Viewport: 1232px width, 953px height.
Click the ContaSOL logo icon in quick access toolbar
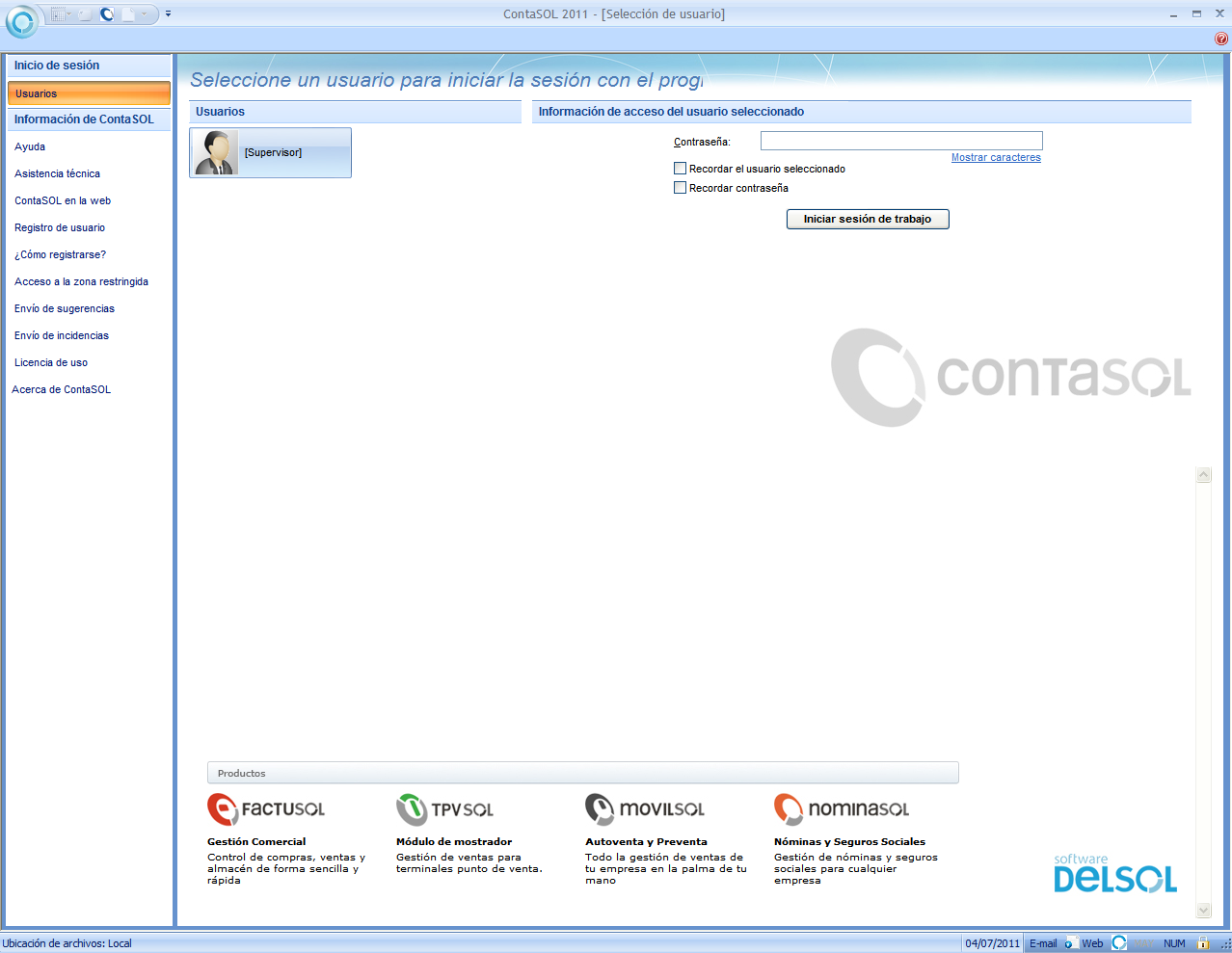click(107, 14)
